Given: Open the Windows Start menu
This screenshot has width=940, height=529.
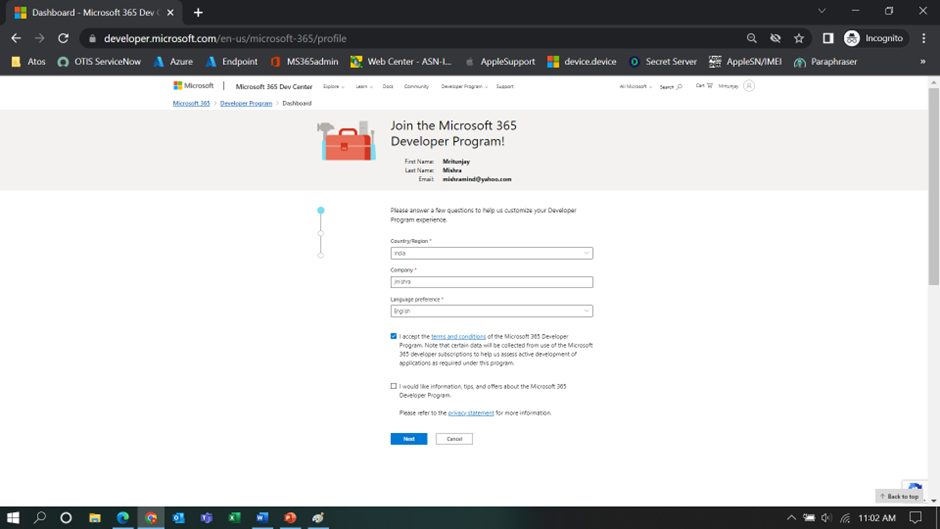Looking at the screenshot, I should click(13, 518).
